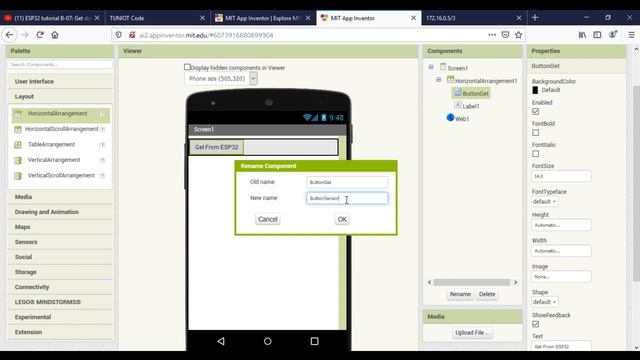Click the Upload File button
This screenshot has width=640, height=360.
tap(472, 333)
